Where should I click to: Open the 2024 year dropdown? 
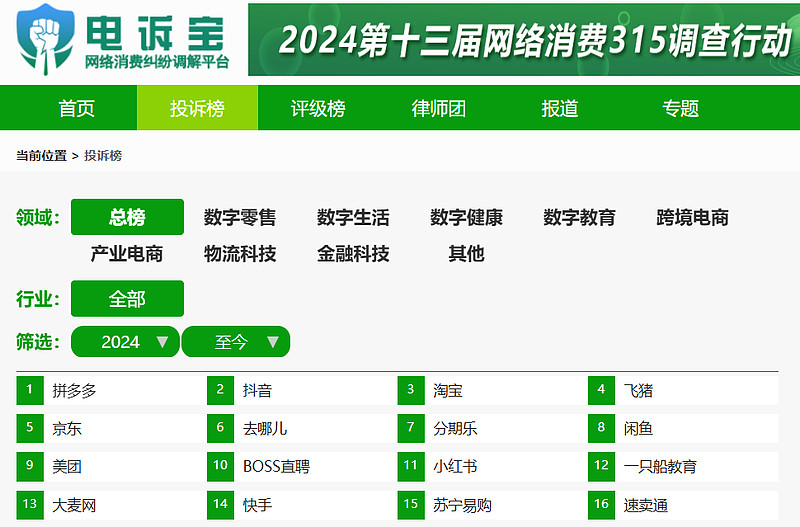pos(126,341)
